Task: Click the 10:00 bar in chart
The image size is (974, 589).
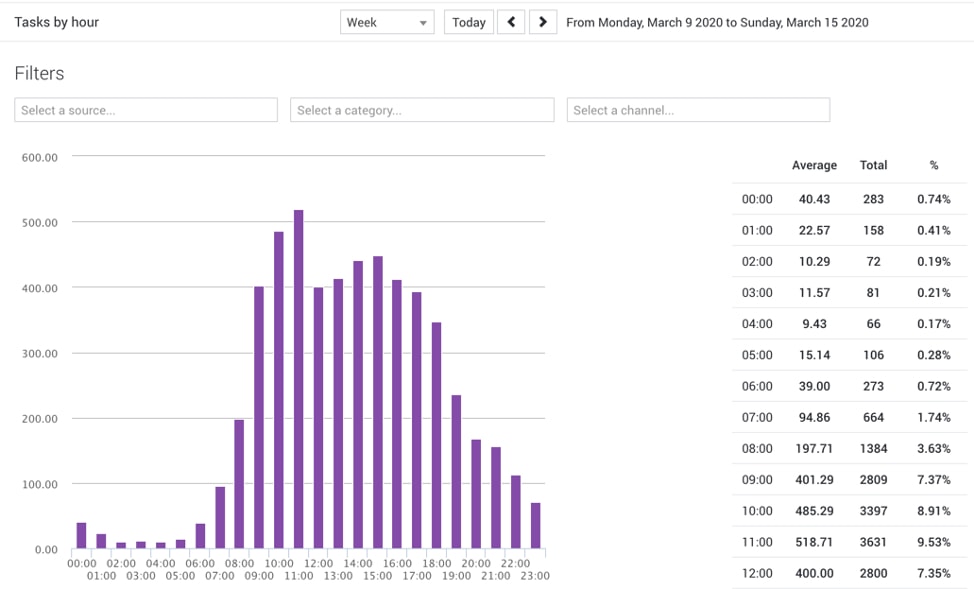Action: point(279,390)
